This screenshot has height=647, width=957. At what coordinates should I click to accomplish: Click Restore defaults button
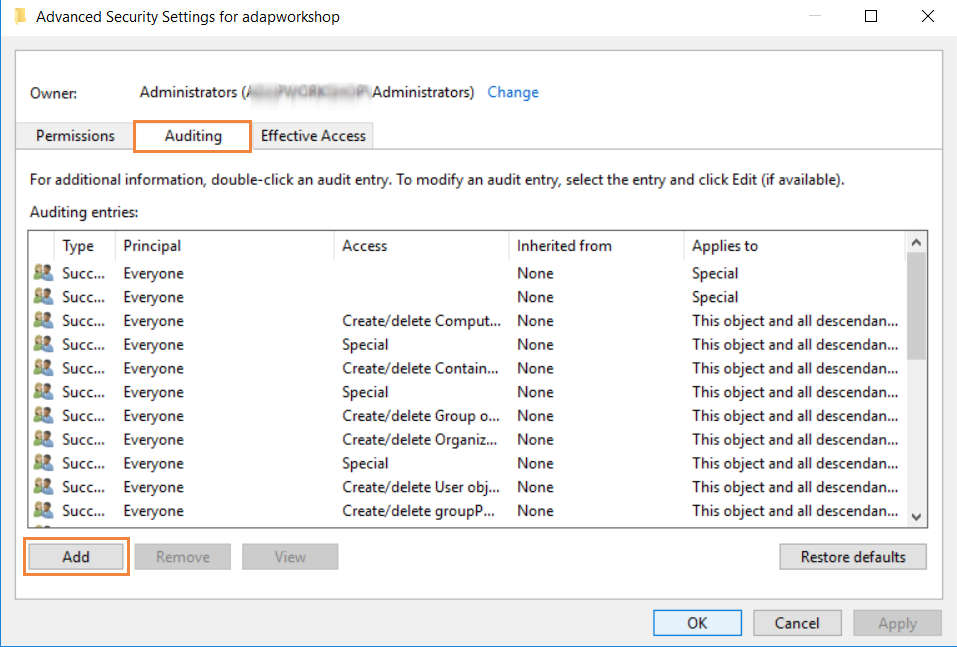(853, 557)
